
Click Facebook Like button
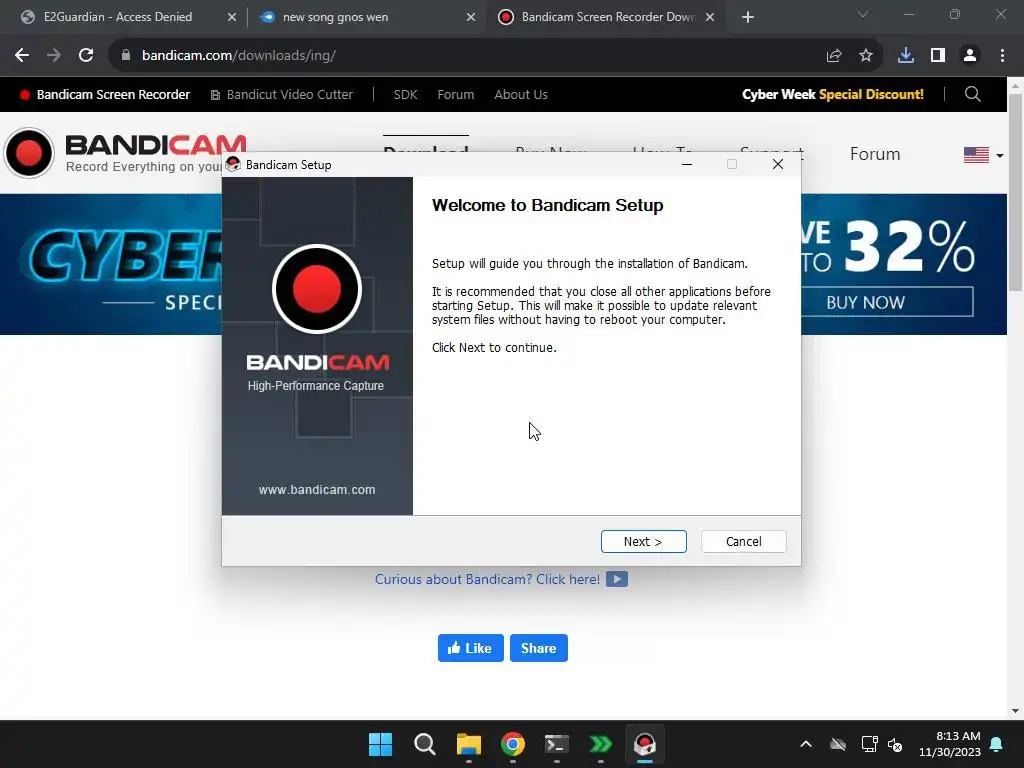point(470,648)
